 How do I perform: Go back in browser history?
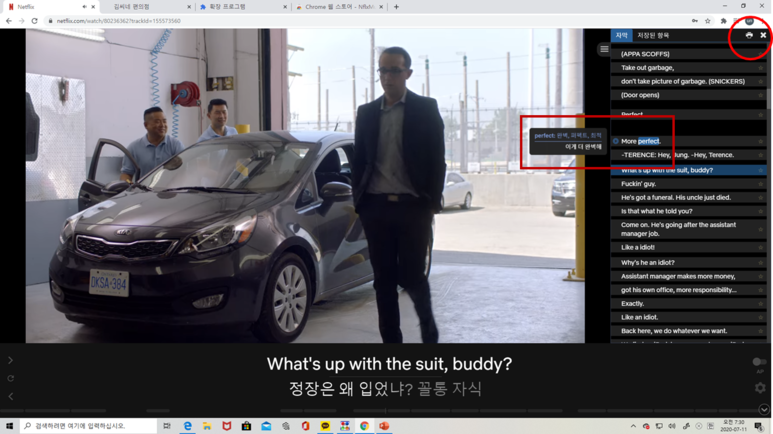[8, 21]
